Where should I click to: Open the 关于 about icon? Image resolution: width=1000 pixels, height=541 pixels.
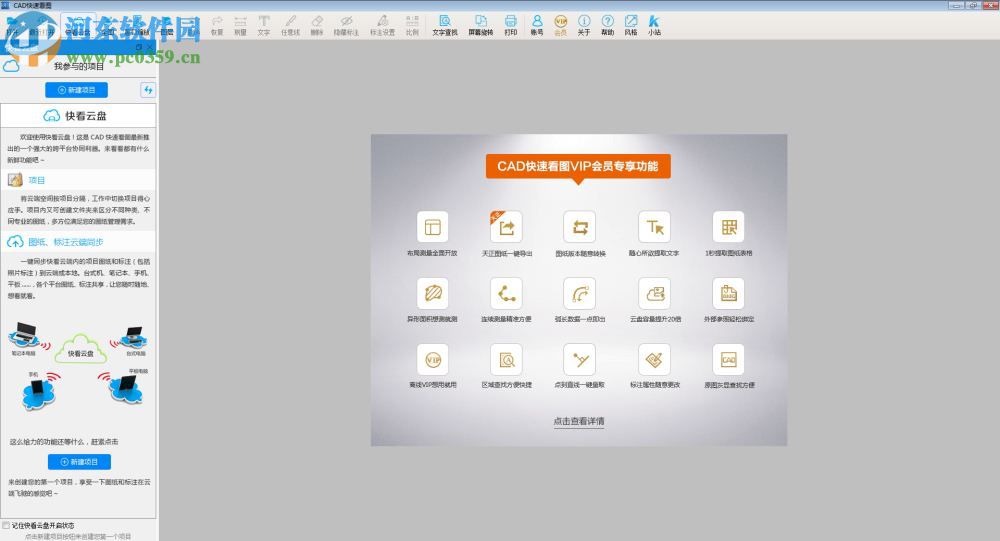584,26
